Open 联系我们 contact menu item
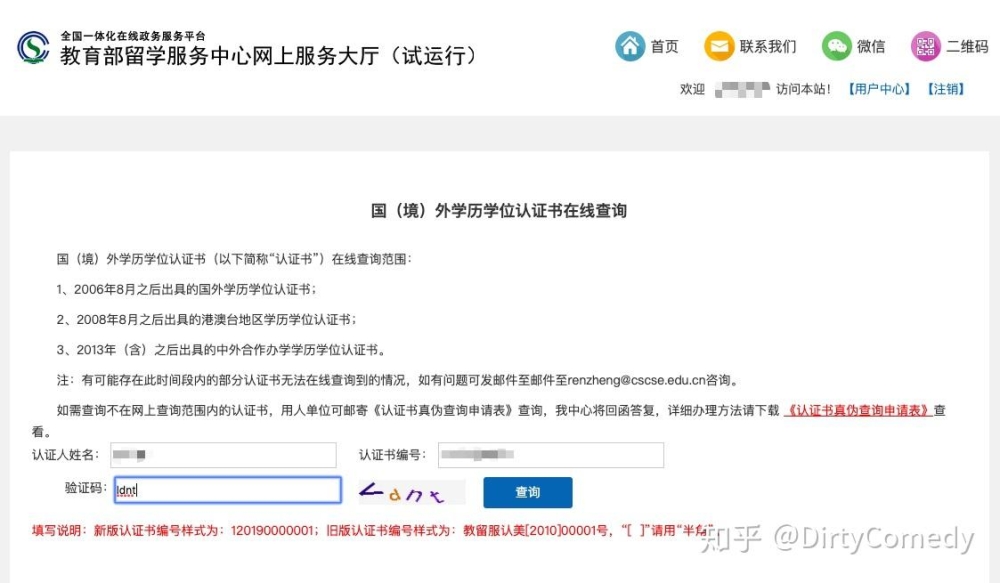The height and width of the screenshot is (583, 1000). click(768, 47)
